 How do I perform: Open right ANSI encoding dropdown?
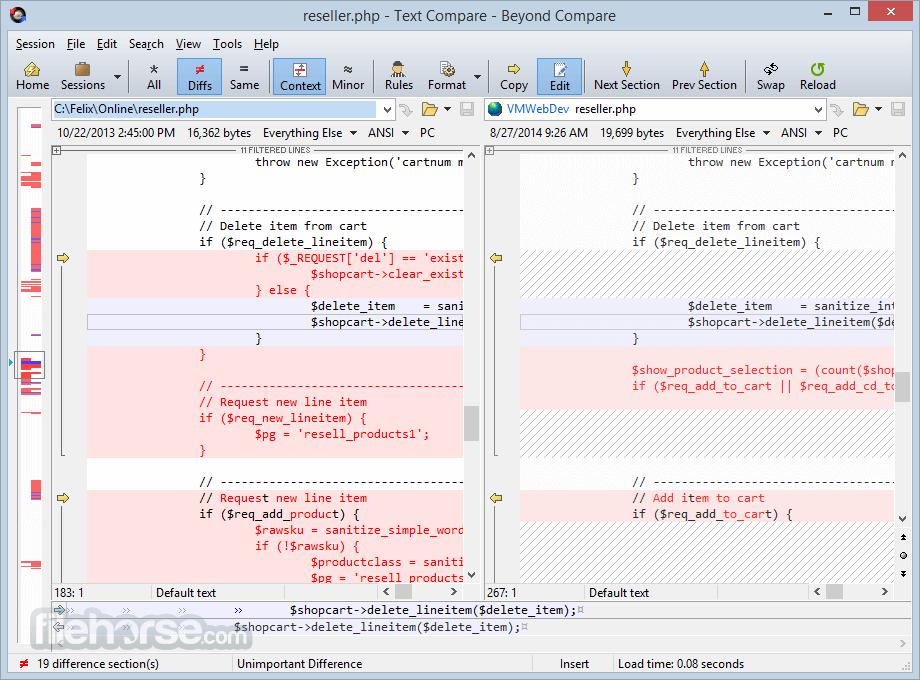pyautogui.click(x=801, y=133)
